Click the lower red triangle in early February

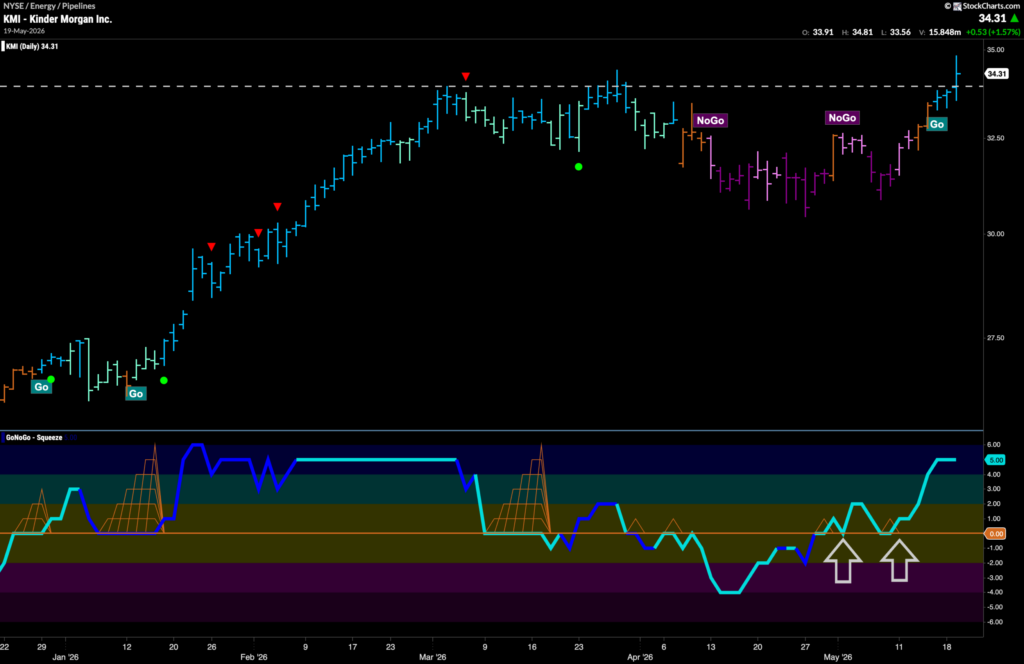[x=259, y=232]
